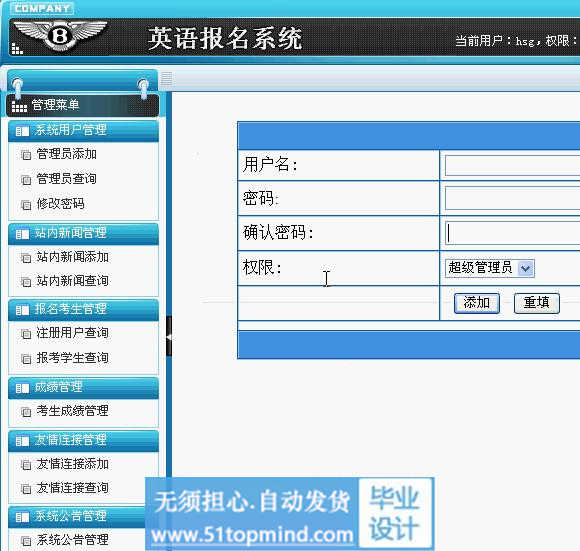Click the icon beside 修改密码
The image size is (580, 551).
pyautogui.click(x=26, y=204)
